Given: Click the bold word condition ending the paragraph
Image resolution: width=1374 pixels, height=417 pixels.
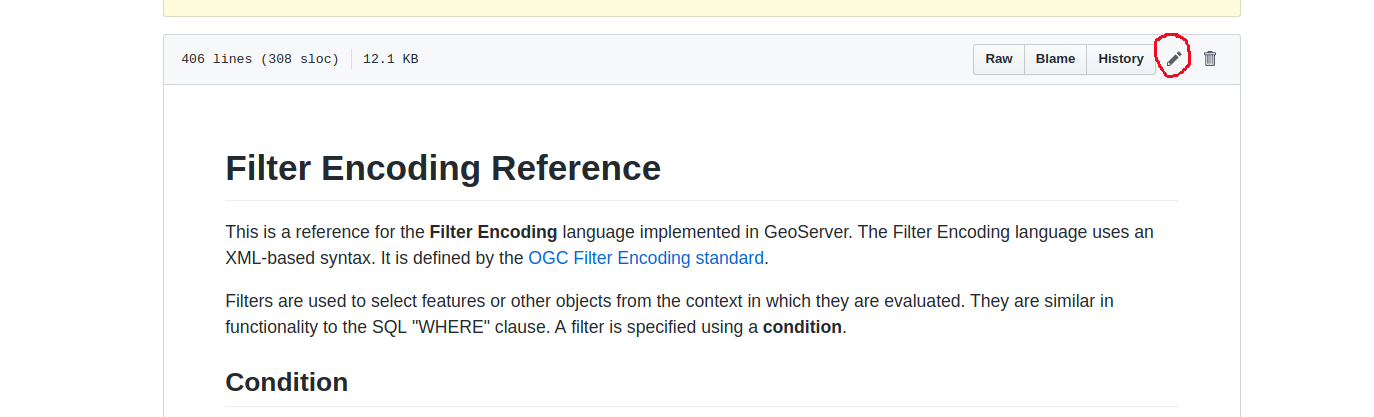Looking at the screenshot, I should [802, 327].
